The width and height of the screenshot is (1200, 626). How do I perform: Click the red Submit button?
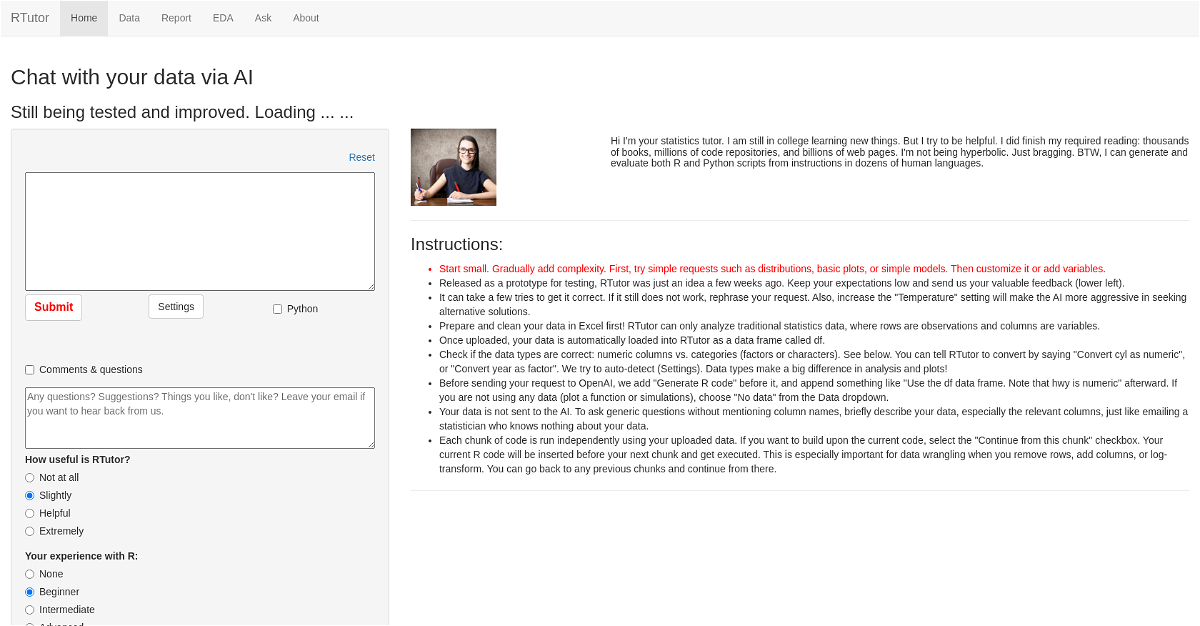click(54, 307)
